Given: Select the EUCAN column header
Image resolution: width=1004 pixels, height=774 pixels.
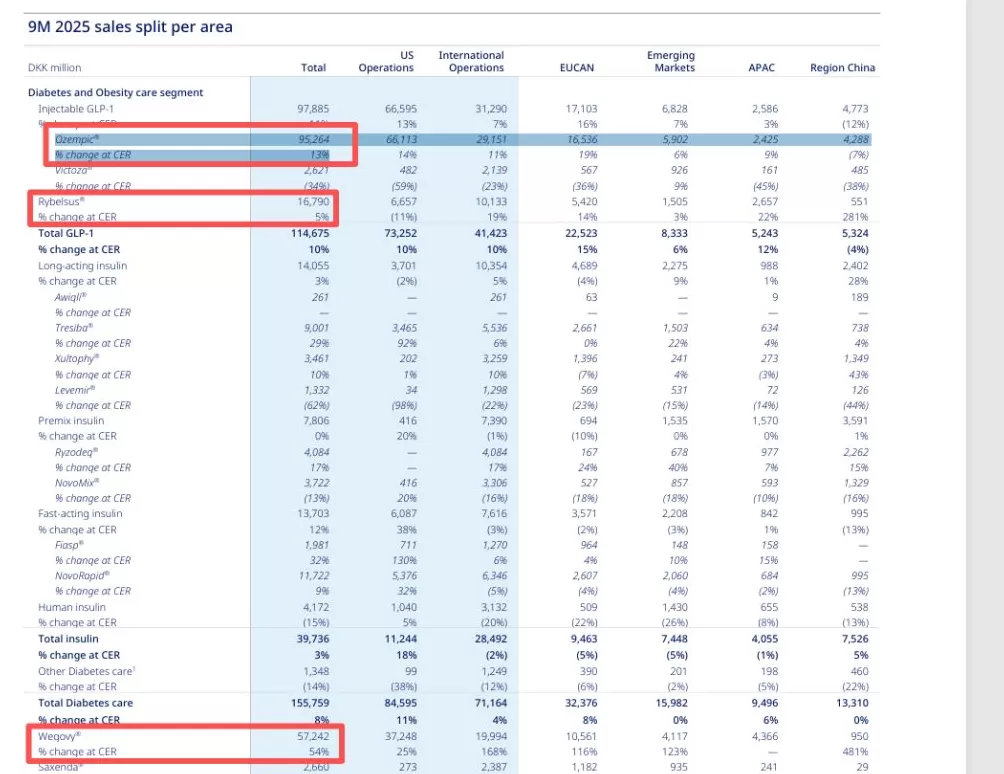Looking at the screenshot, I should (579, 68).
